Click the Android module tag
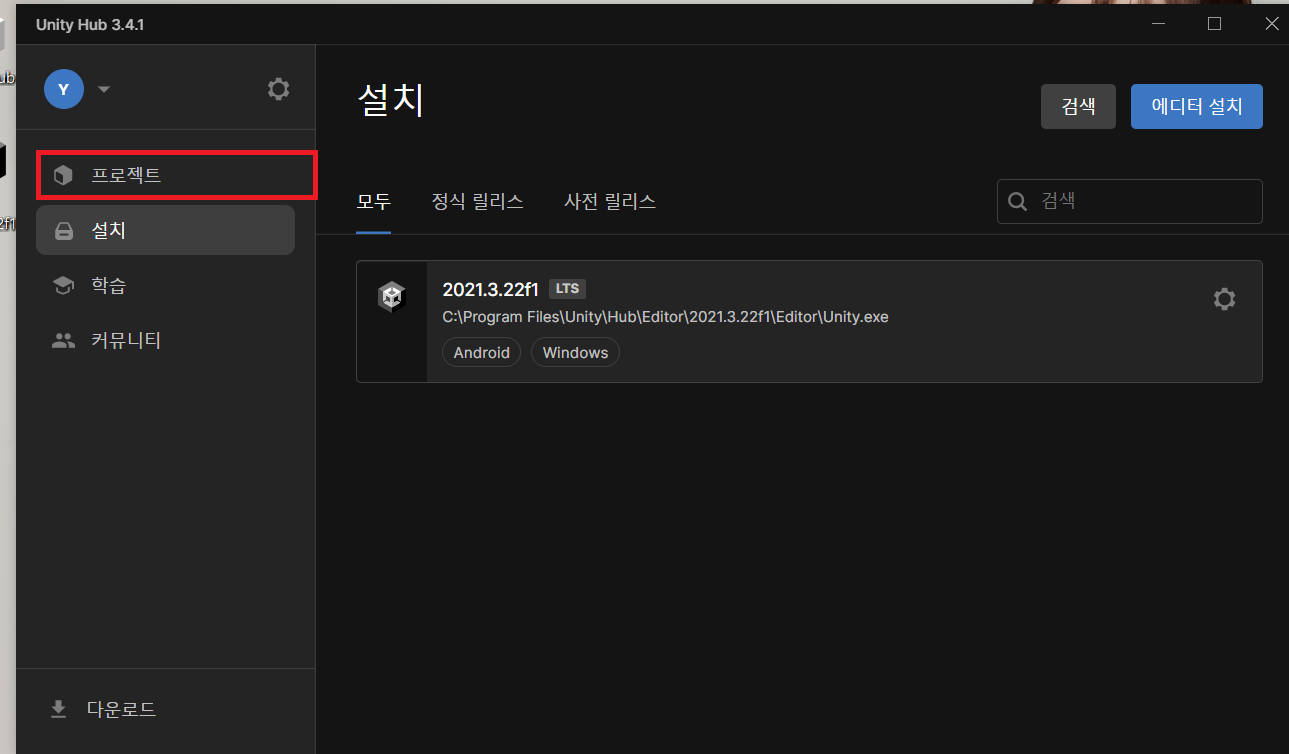The height and width of the screenshot is (754, 1289). tap(481, 352)
